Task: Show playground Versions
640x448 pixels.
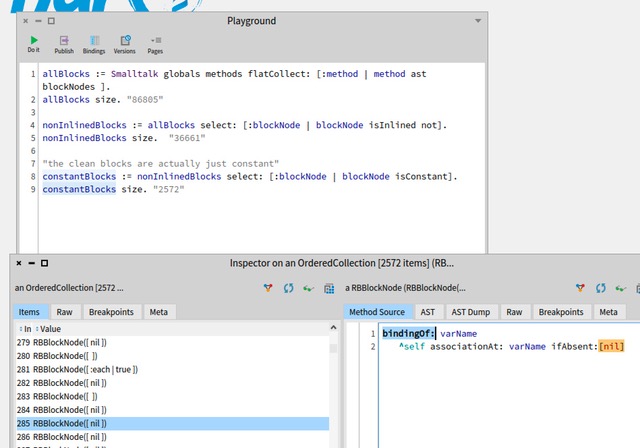Action: point(124,43)
